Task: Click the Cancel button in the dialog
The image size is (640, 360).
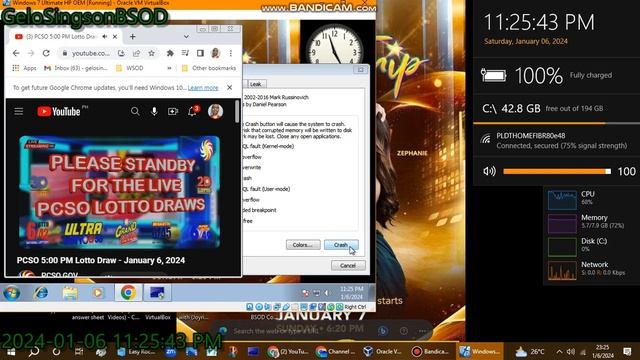Action: point(348,266)
